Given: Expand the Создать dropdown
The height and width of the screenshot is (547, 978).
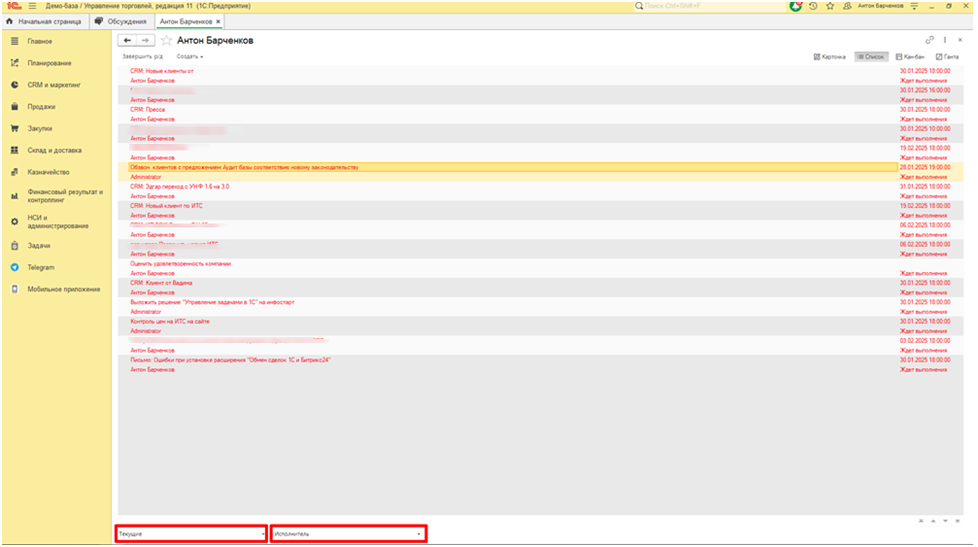Looking at the screenshot, I should click(190, 57).
